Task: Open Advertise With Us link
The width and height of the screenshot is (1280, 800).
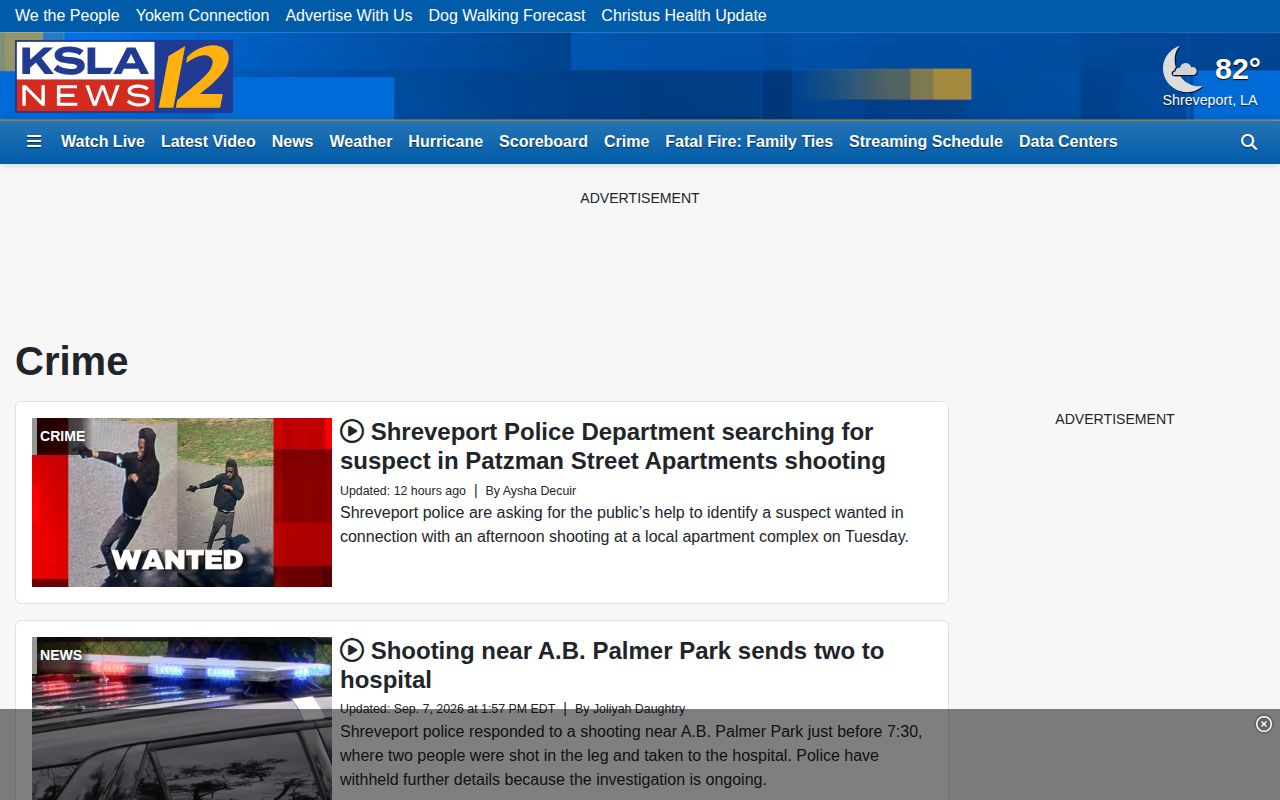Action: pyautogui.click(x=349, y=16)
